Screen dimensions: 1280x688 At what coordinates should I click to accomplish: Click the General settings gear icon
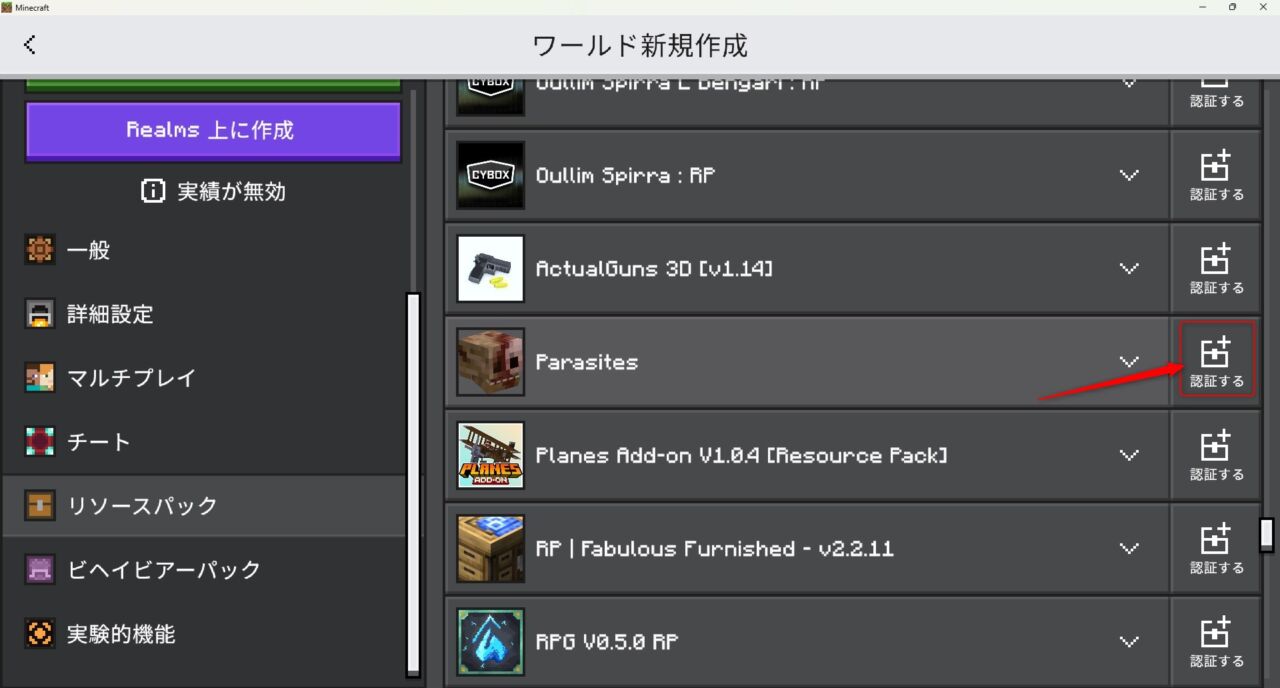coord(39,250)
